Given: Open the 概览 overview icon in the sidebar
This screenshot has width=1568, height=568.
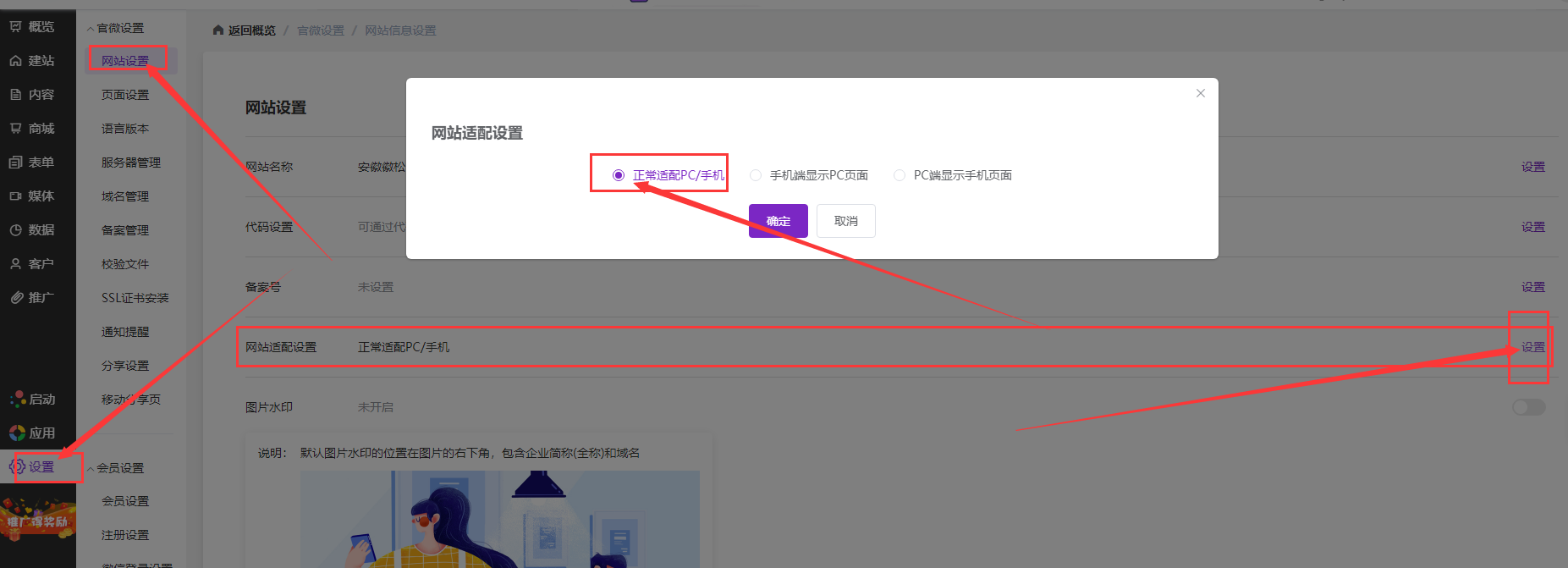Looking at the screenshot, I should [16, 27].
